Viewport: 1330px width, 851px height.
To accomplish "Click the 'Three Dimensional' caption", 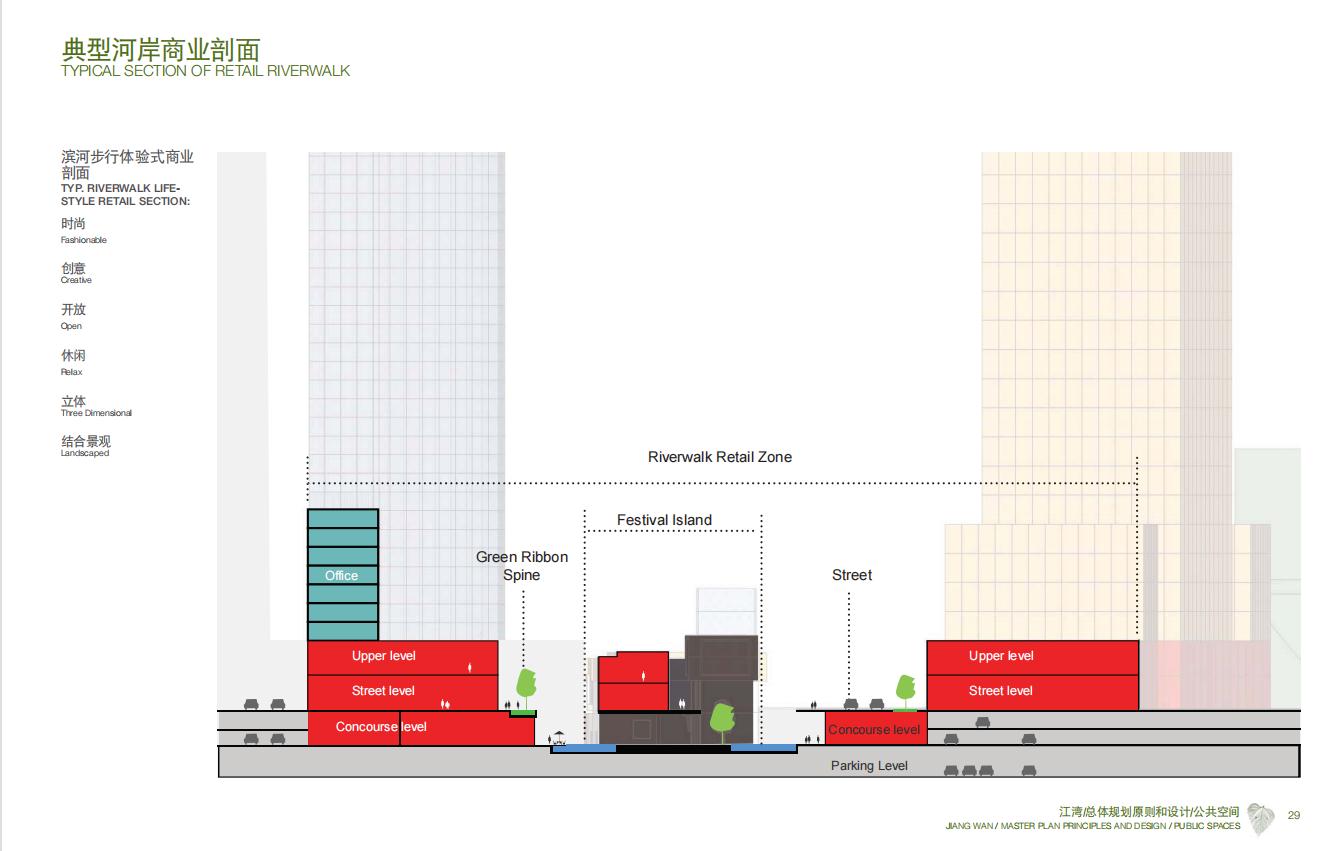I will [x=96, y=413].
